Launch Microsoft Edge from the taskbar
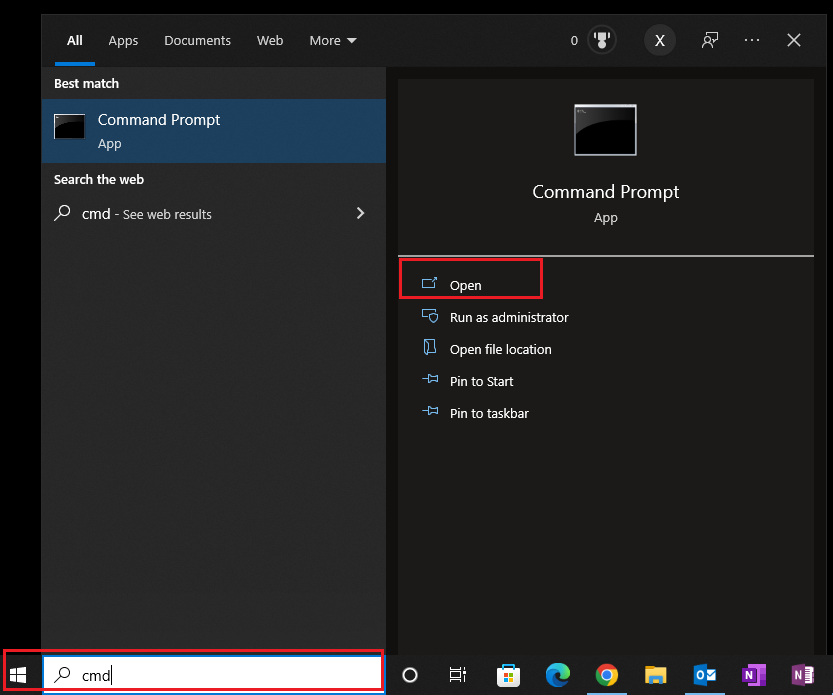 (x=558, y=675)
